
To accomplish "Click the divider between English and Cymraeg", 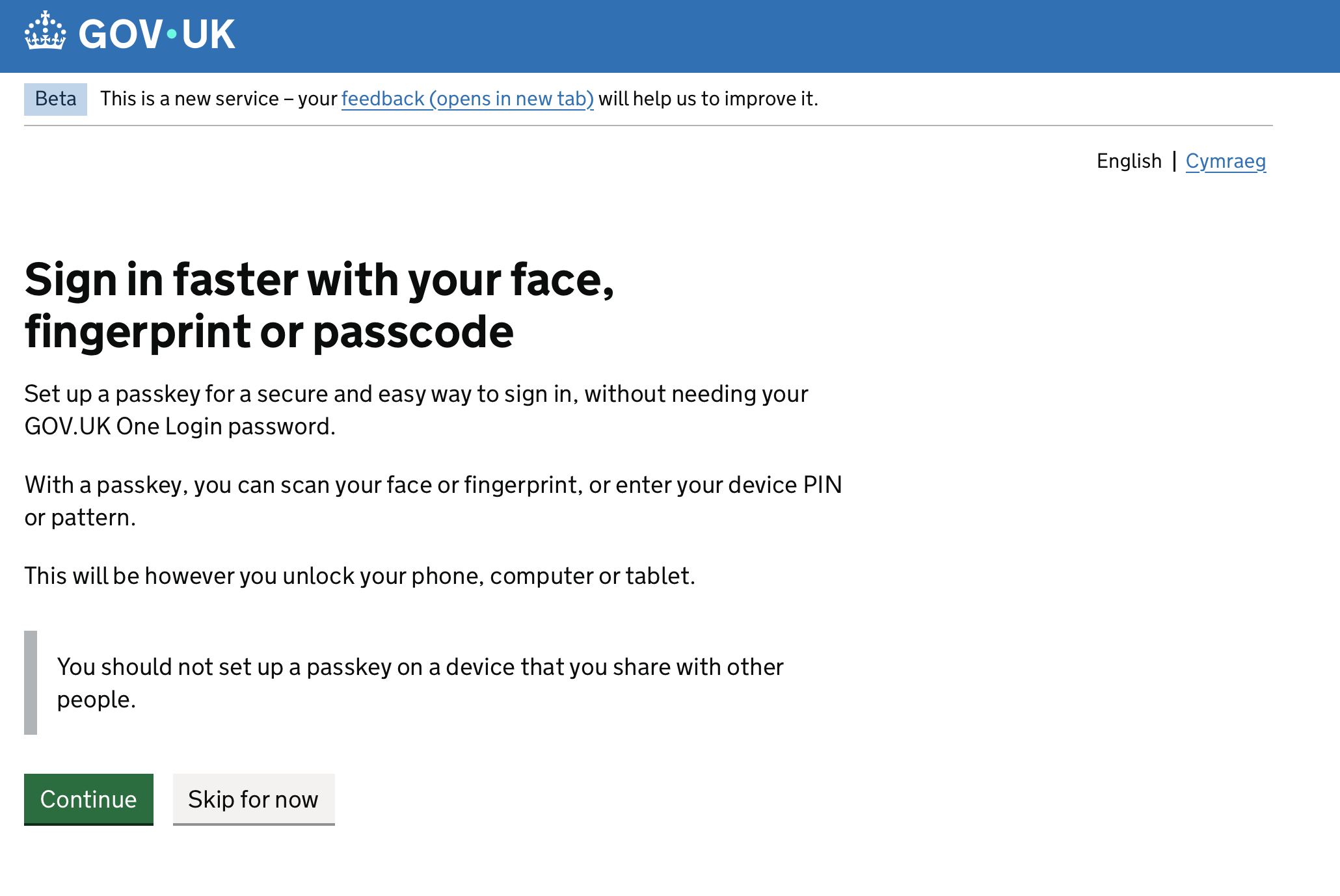I will tap(1174, 161).
